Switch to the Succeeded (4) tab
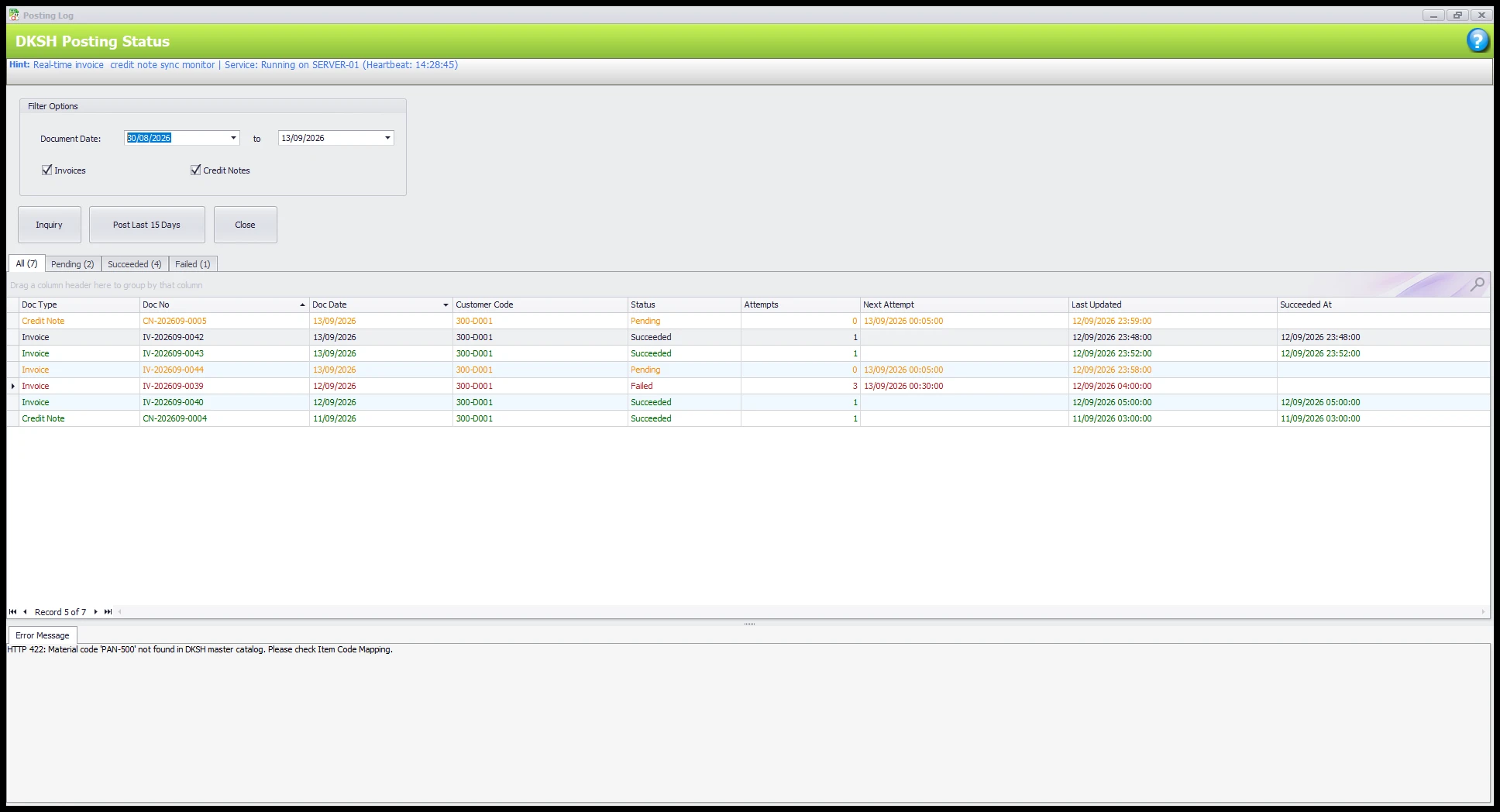The image size is (1500, 812). tap(135, 264)
